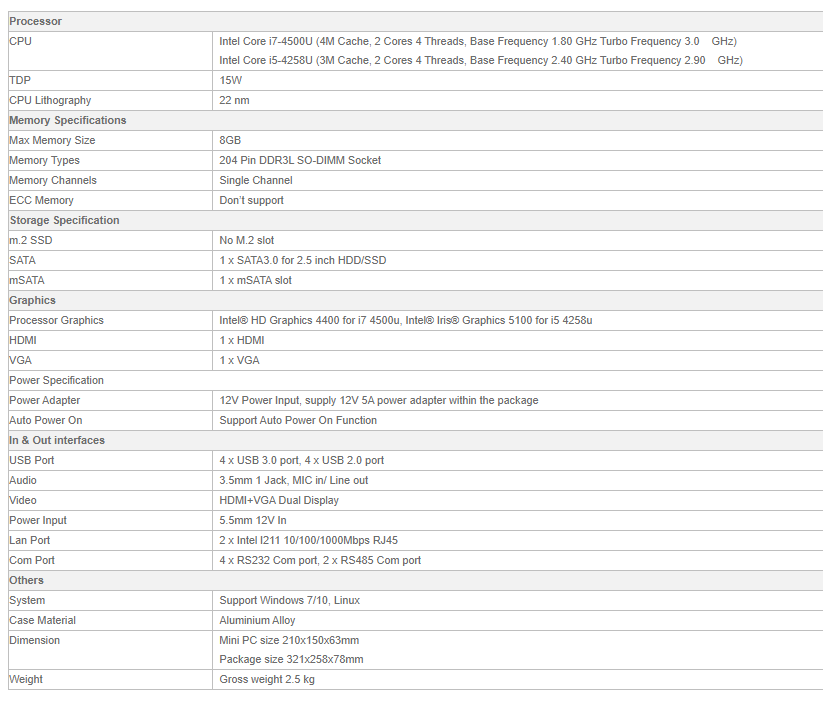
Task: Click the CPU Lithography 22 nm value
Action: [234, 100]
